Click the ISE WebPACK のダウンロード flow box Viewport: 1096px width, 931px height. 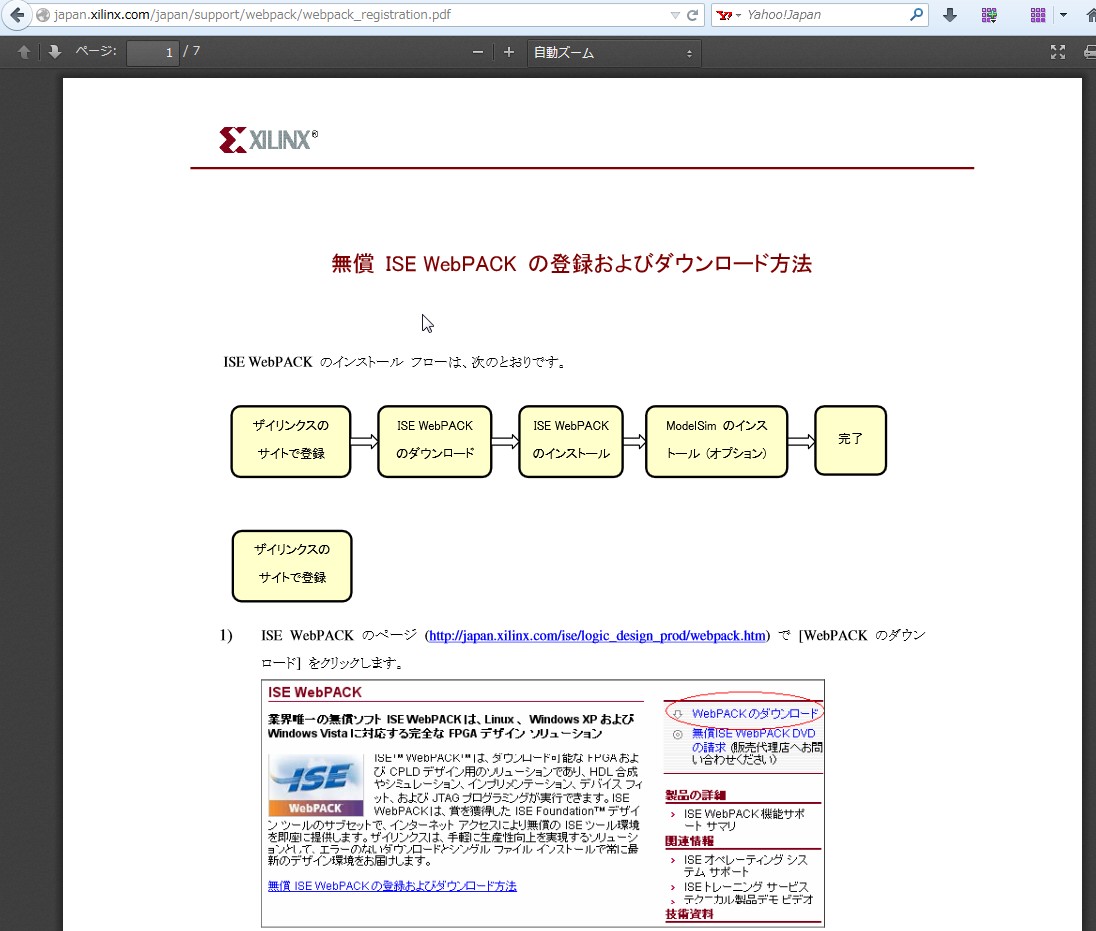coord(435,442)
